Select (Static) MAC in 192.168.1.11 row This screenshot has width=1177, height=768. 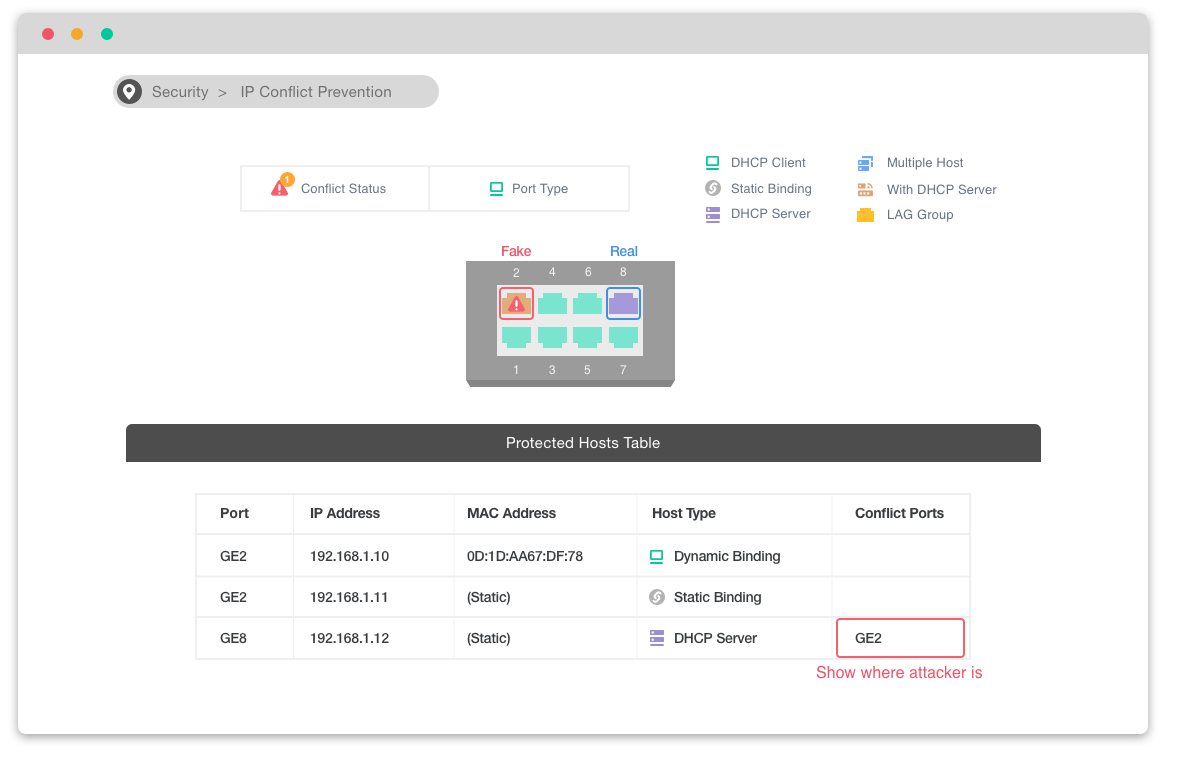(x=489, y=598)
